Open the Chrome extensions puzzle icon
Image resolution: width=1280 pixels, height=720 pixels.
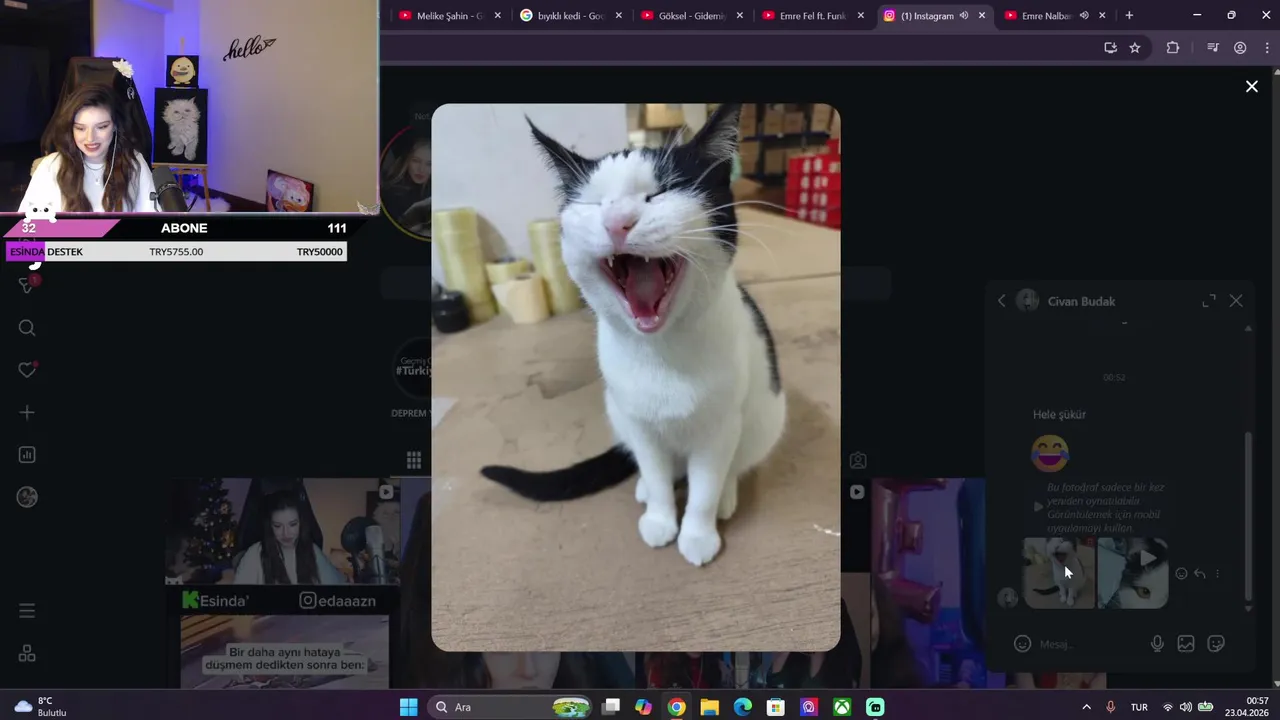1173,47
